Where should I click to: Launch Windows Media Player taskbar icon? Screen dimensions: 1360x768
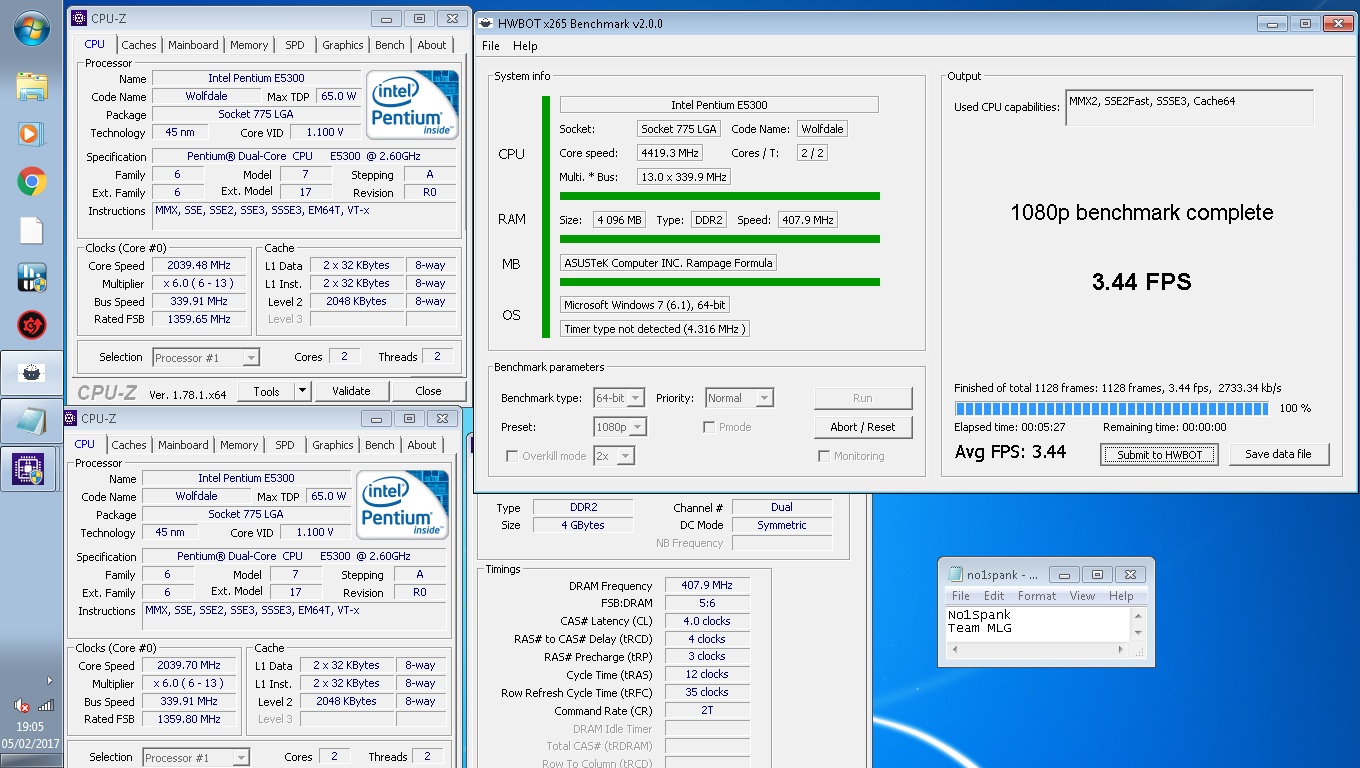[x=30, y=133]
